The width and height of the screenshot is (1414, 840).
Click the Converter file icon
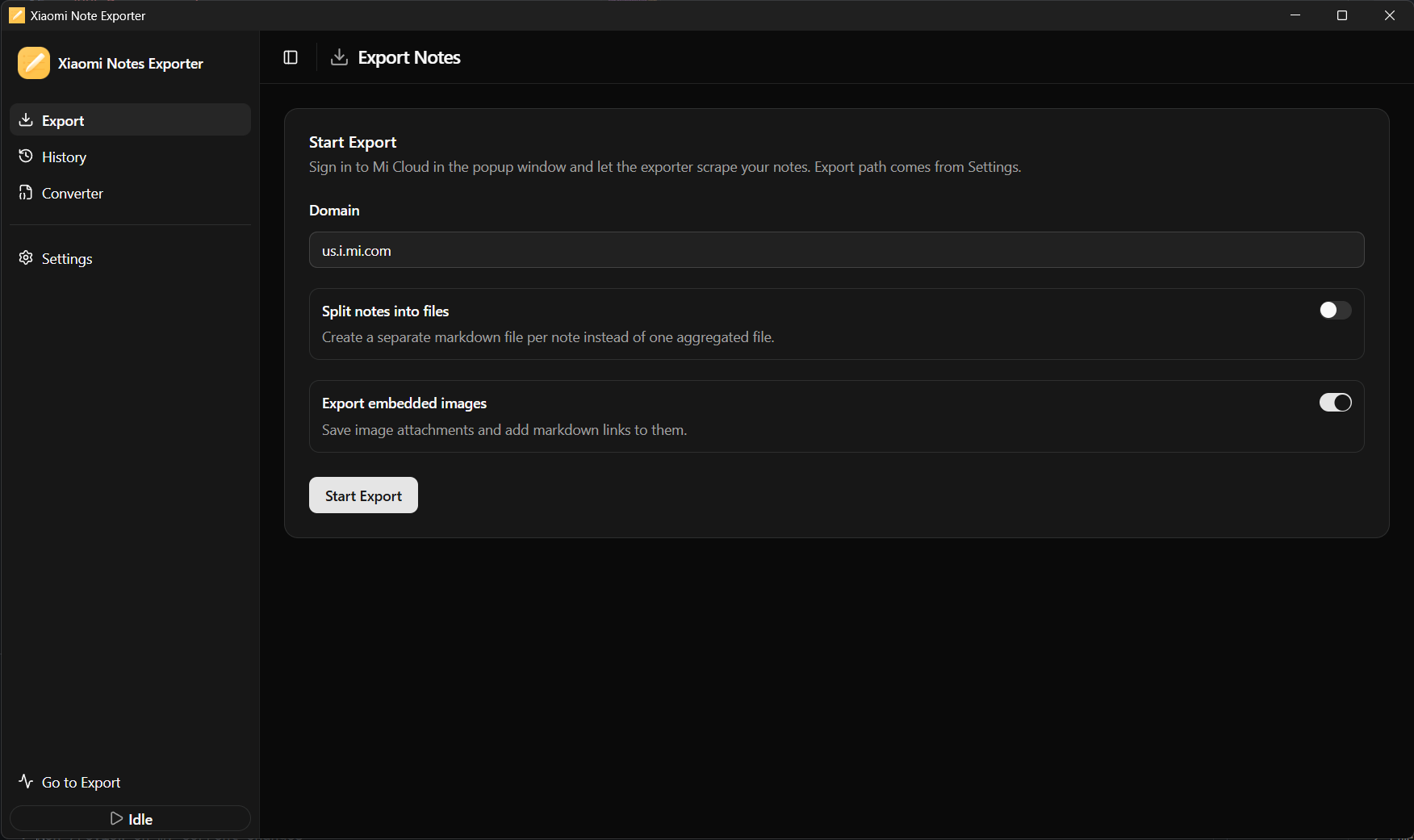(26, 193)
